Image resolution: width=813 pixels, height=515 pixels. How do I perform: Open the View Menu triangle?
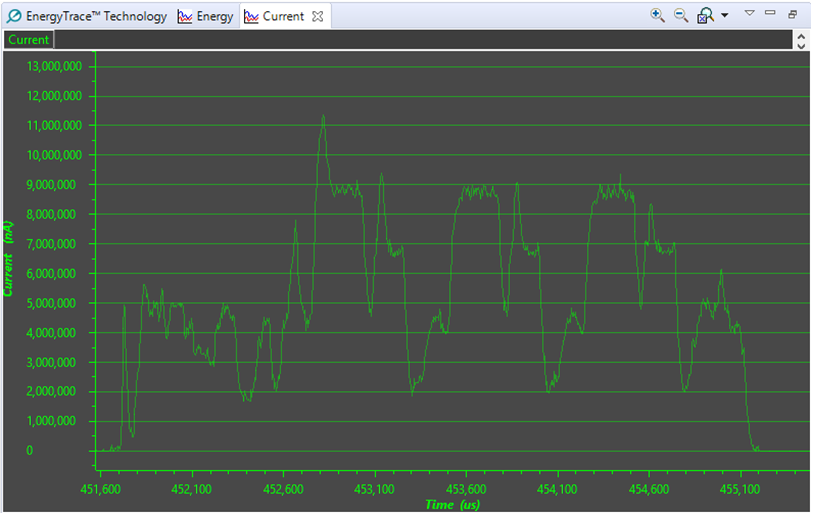749,13
